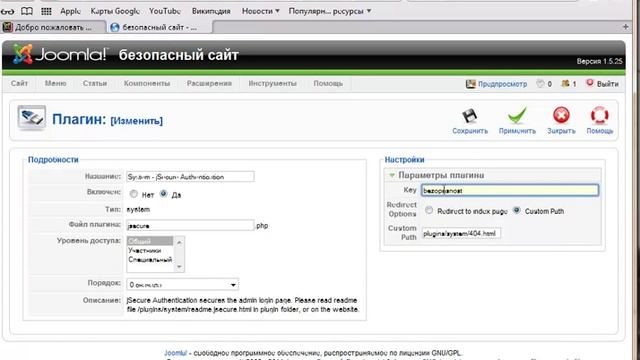Switch to the безопасный сайт browser tab
This screenshot has height=360, width=640.
coord(160,27)
